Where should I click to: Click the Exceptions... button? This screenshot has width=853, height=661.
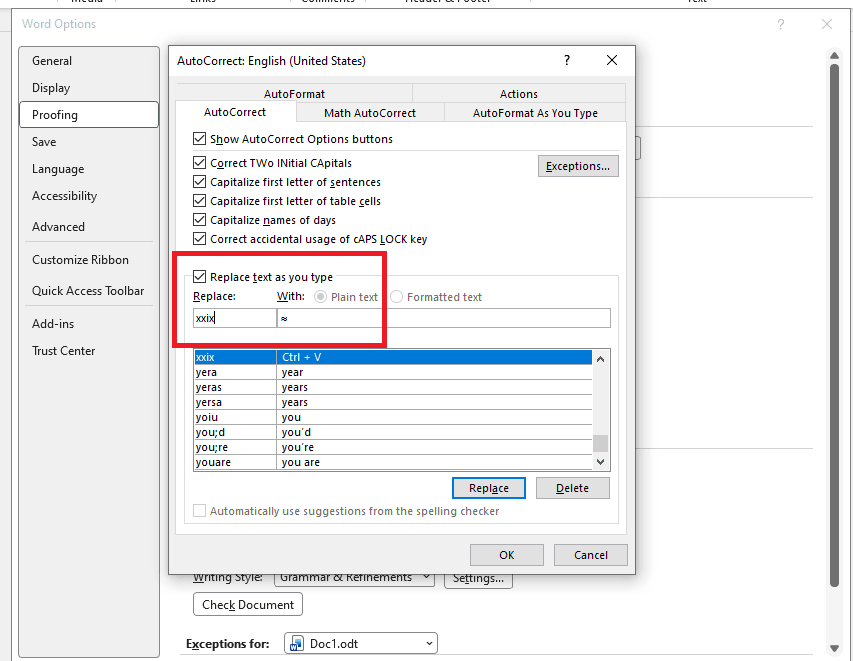pos(578,166)
